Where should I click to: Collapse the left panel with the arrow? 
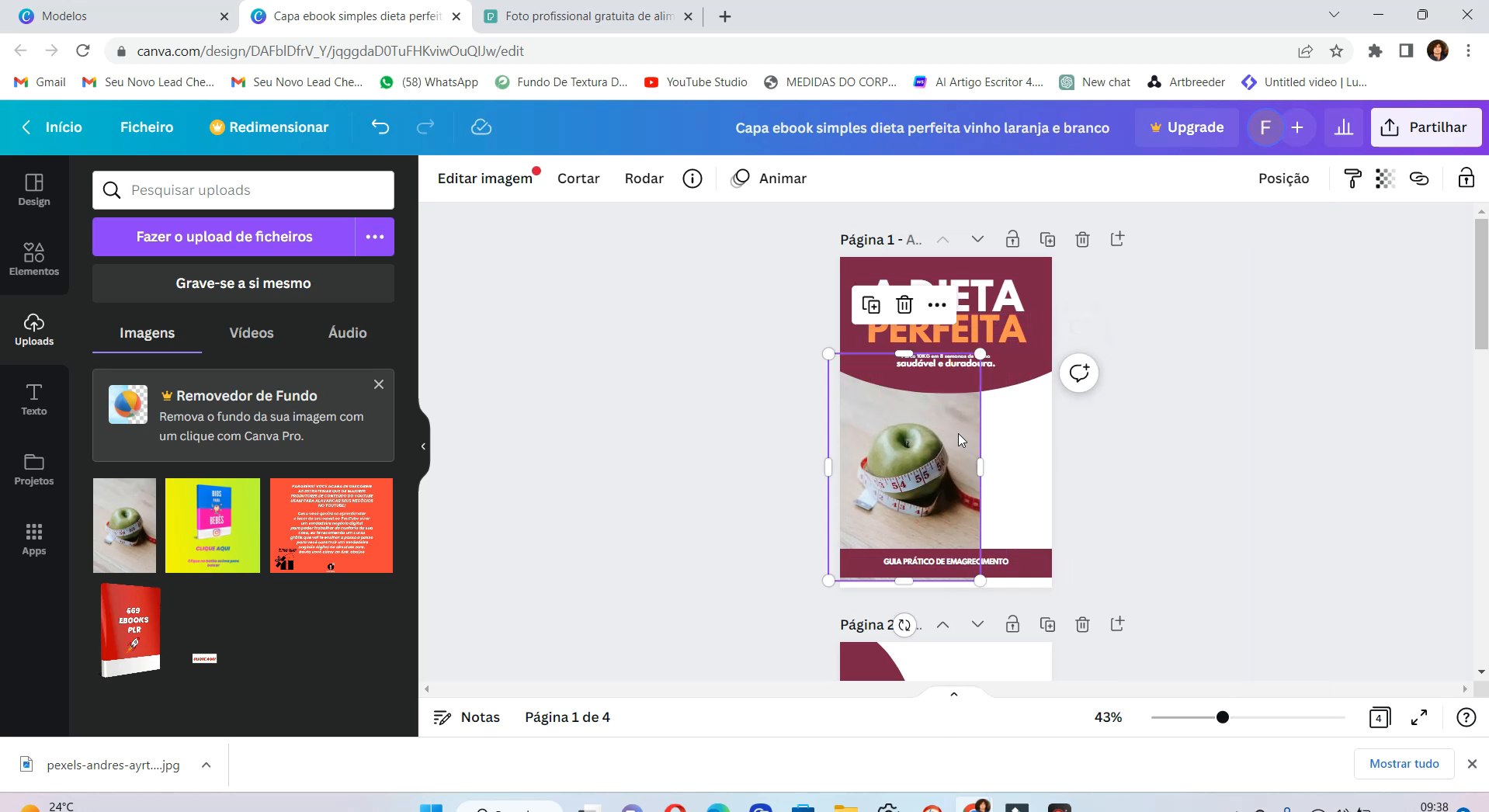click(x=423, y=446)
